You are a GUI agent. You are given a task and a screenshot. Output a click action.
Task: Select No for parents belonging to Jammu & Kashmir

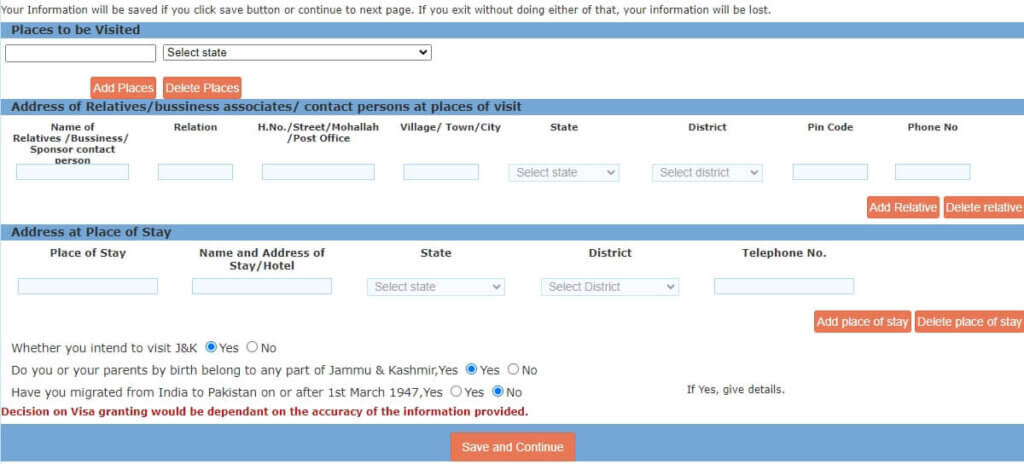pyautogui.click(x=513, y=370)
